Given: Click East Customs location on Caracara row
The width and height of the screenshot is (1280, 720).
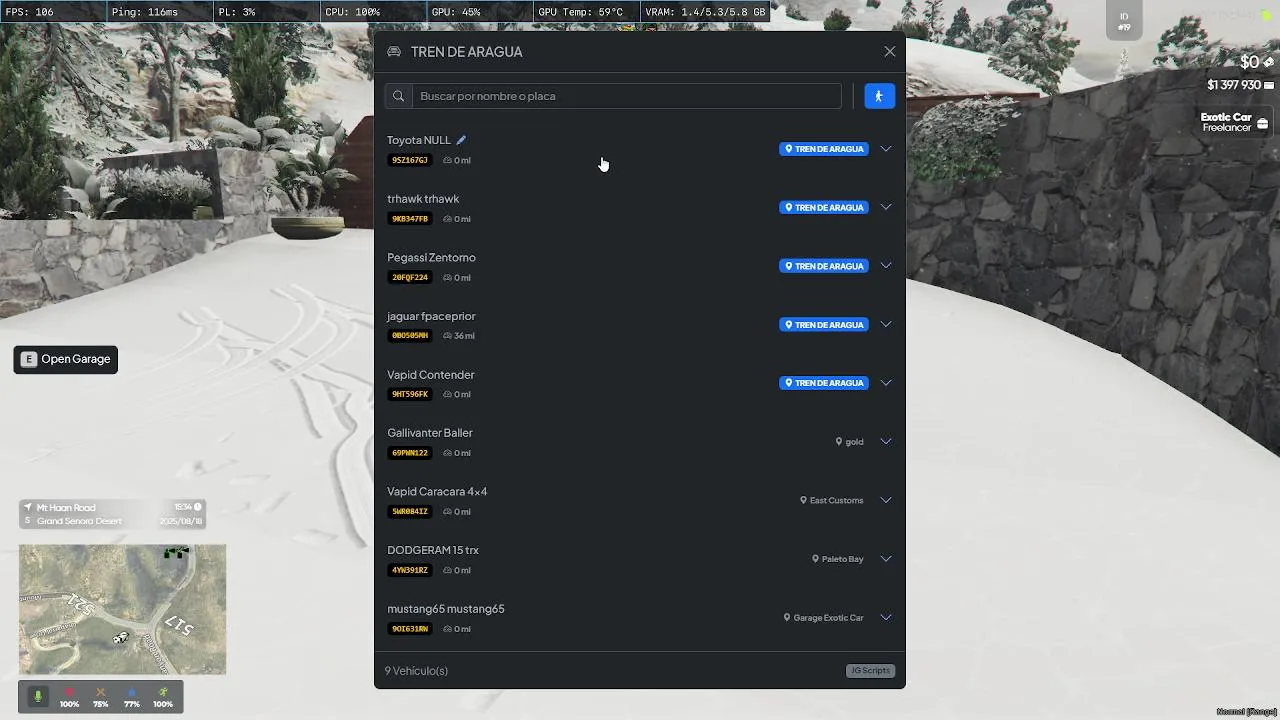Looking at the screenshot, I should 832,500.
